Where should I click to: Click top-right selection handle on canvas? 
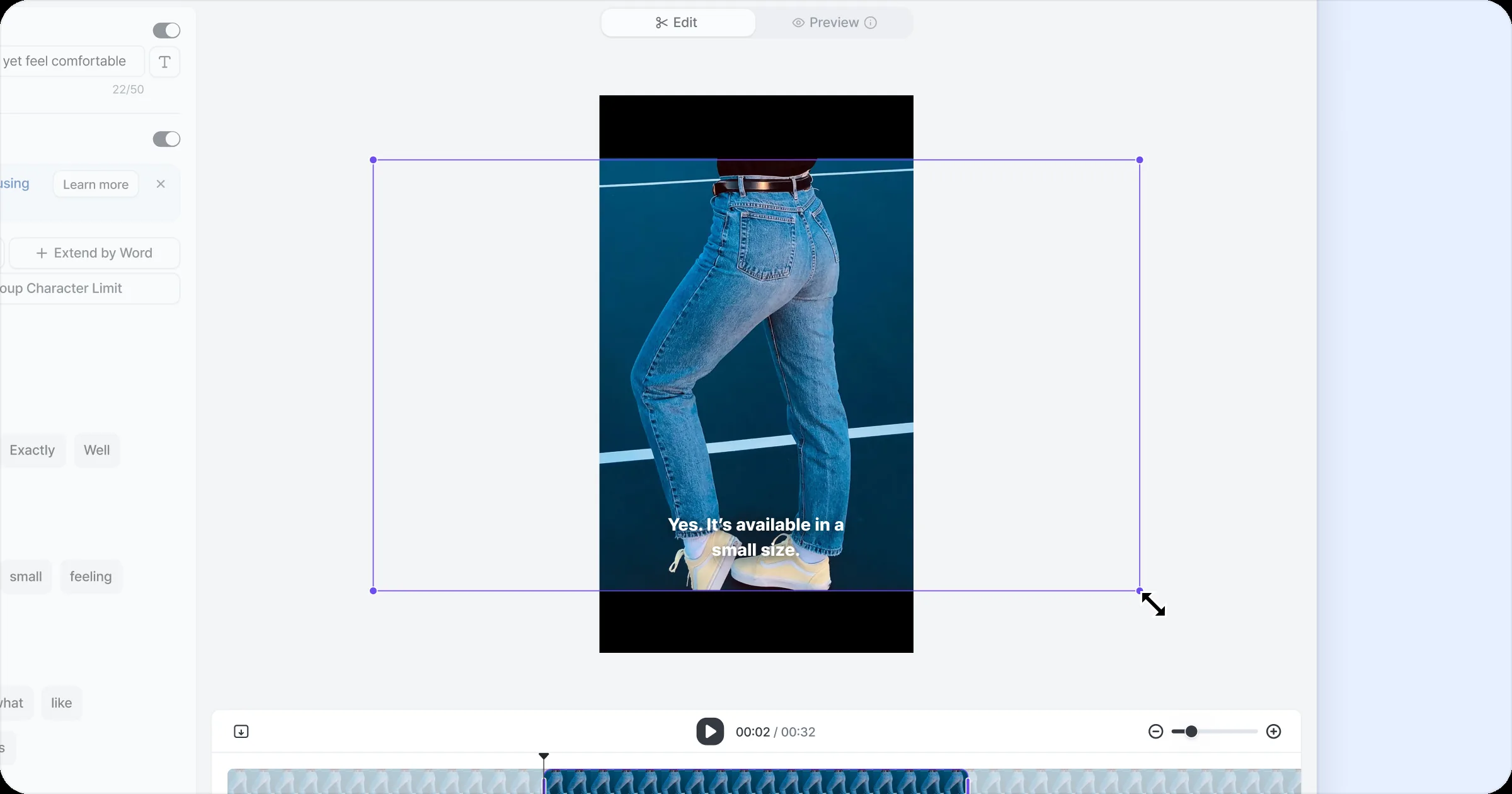click(1140, 160)
